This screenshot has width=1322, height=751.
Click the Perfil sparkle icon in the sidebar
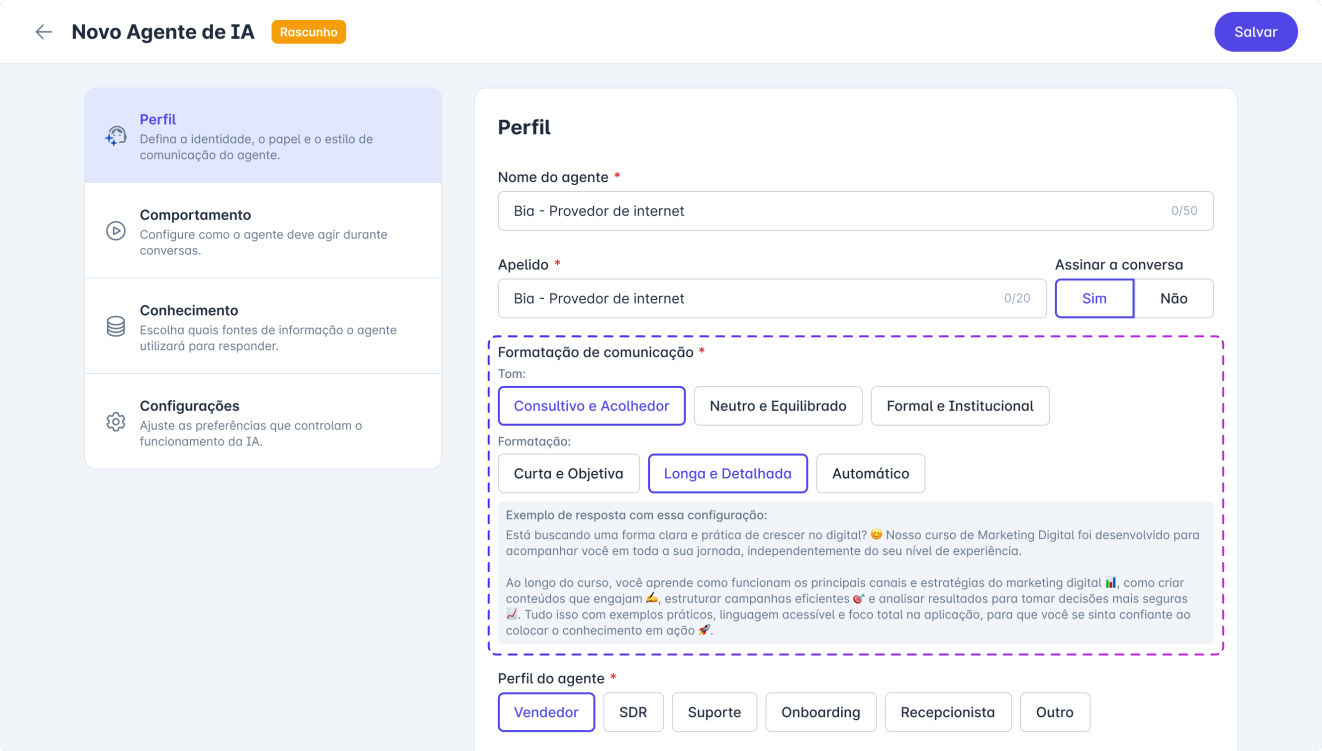114,133
